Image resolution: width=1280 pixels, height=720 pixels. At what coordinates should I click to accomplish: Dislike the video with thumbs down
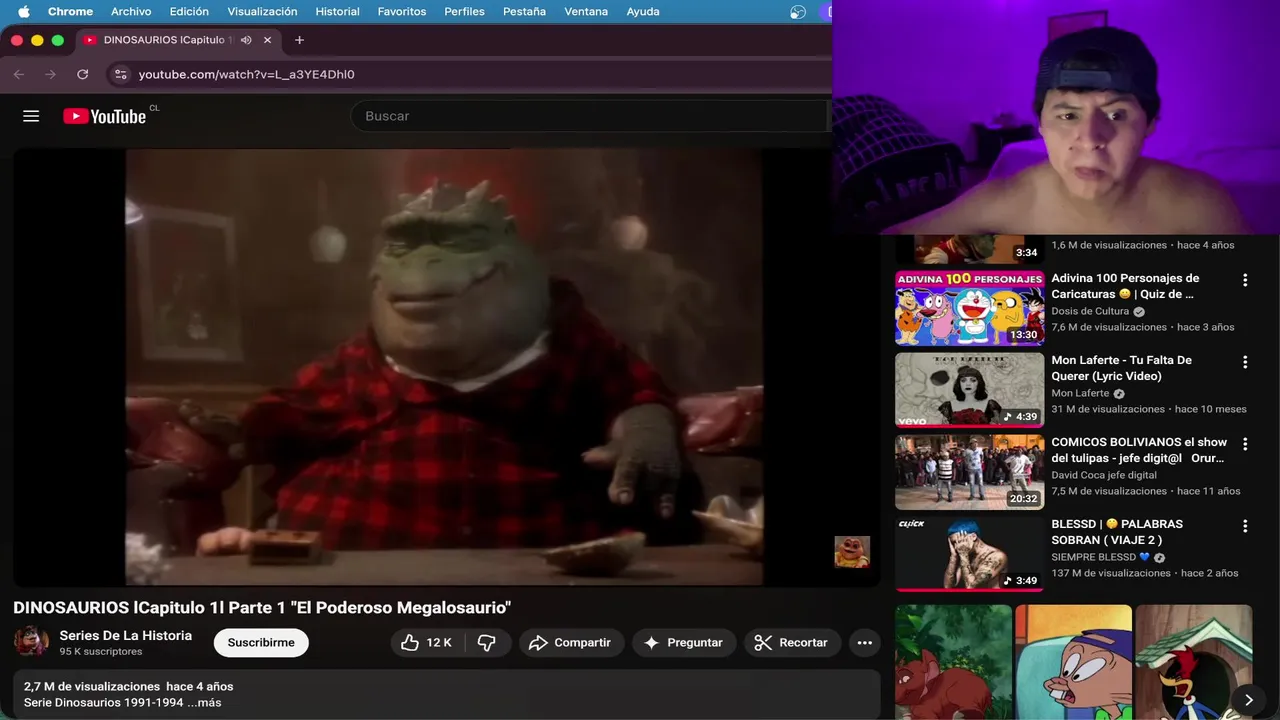point(487,642)
